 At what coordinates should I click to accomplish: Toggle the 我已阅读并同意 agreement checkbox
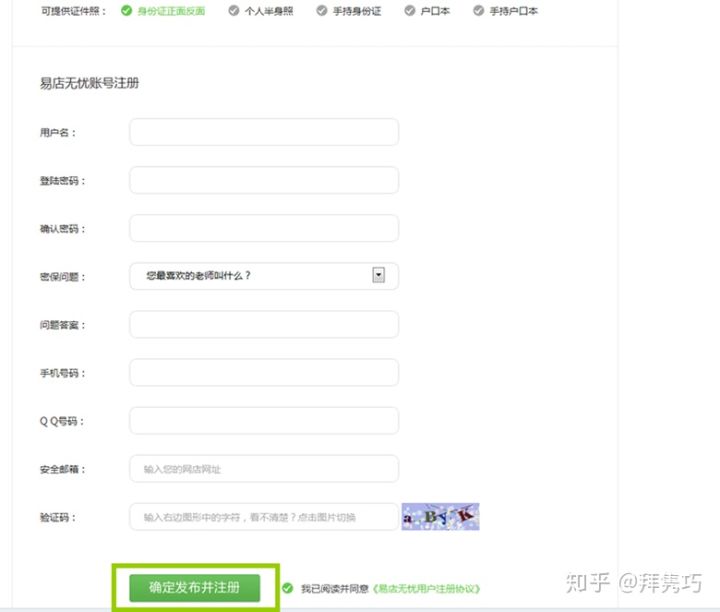point(288,588)
